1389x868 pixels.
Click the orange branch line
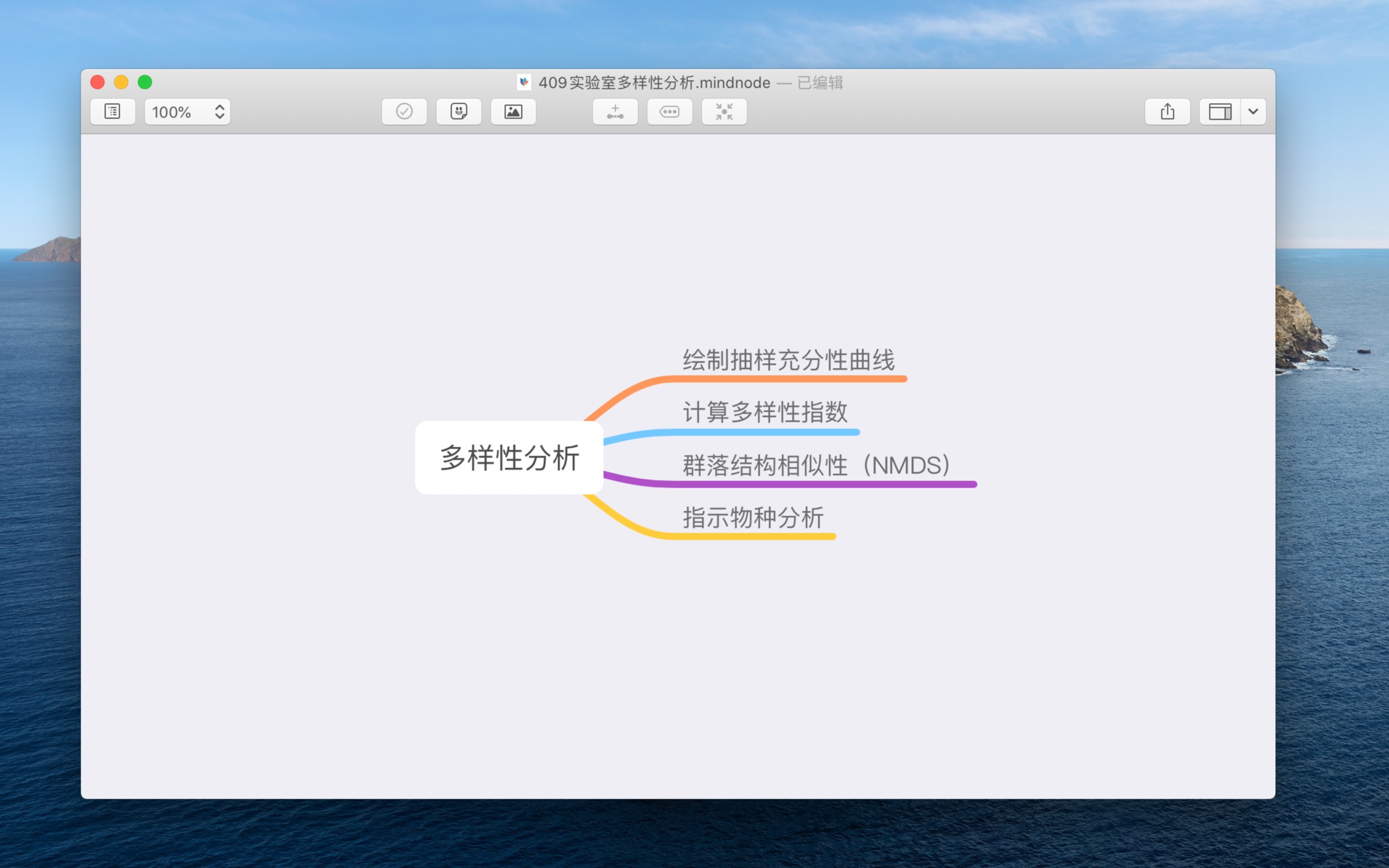(x=770, y=377)
